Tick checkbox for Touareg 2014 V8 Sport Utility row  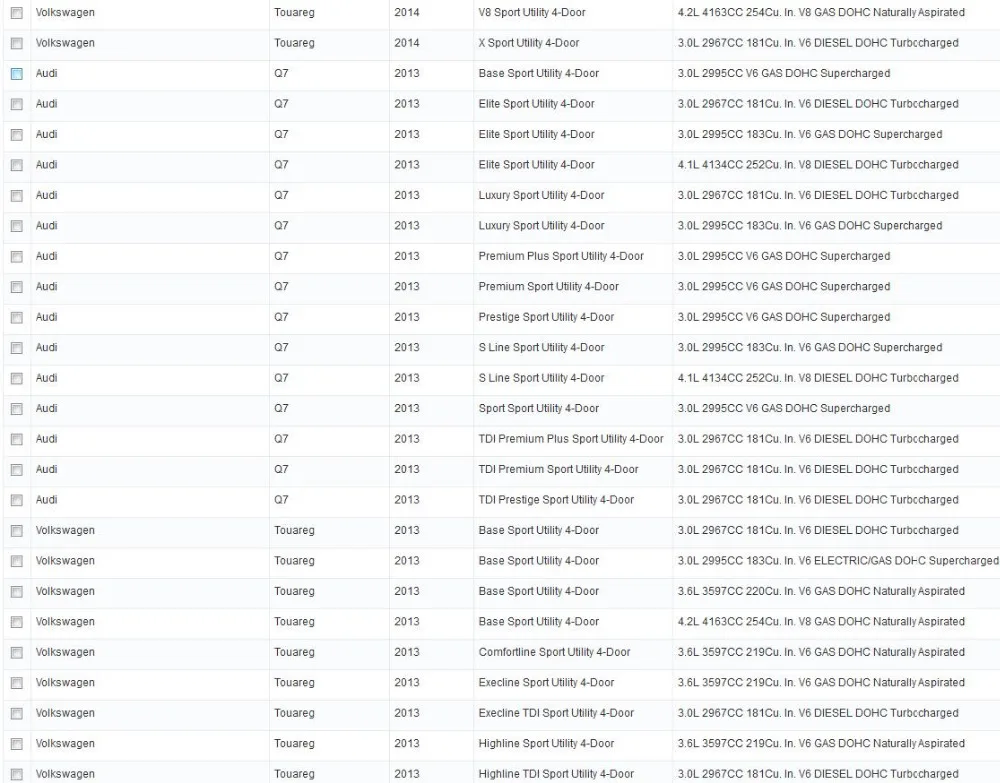pos(17,13)
